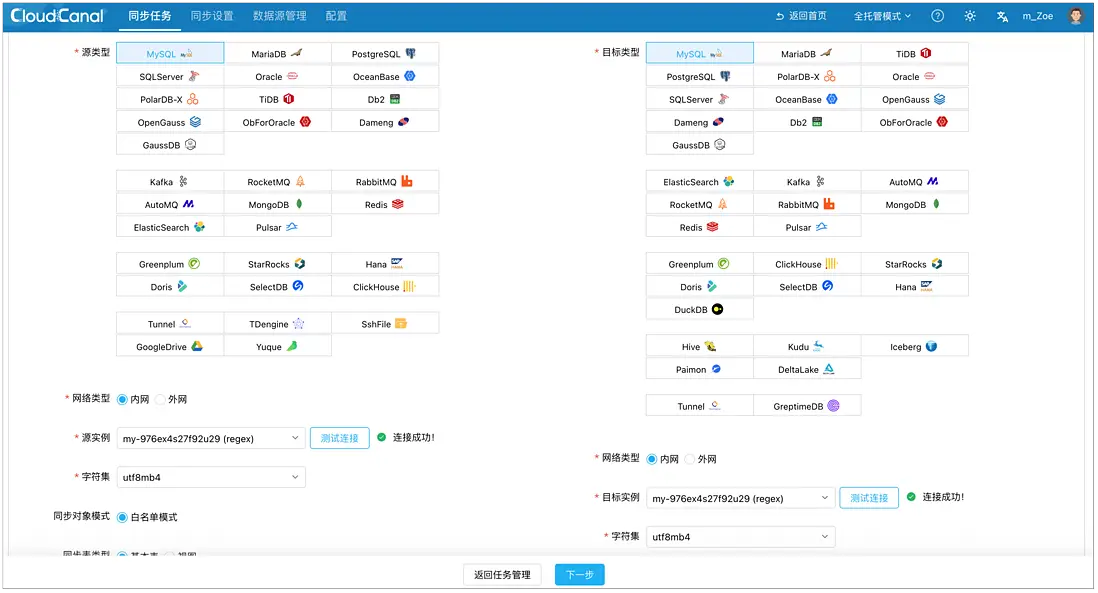The image size is (1098, 593).
Task: Pick Iceberg as target type
Action: (915, 347)
